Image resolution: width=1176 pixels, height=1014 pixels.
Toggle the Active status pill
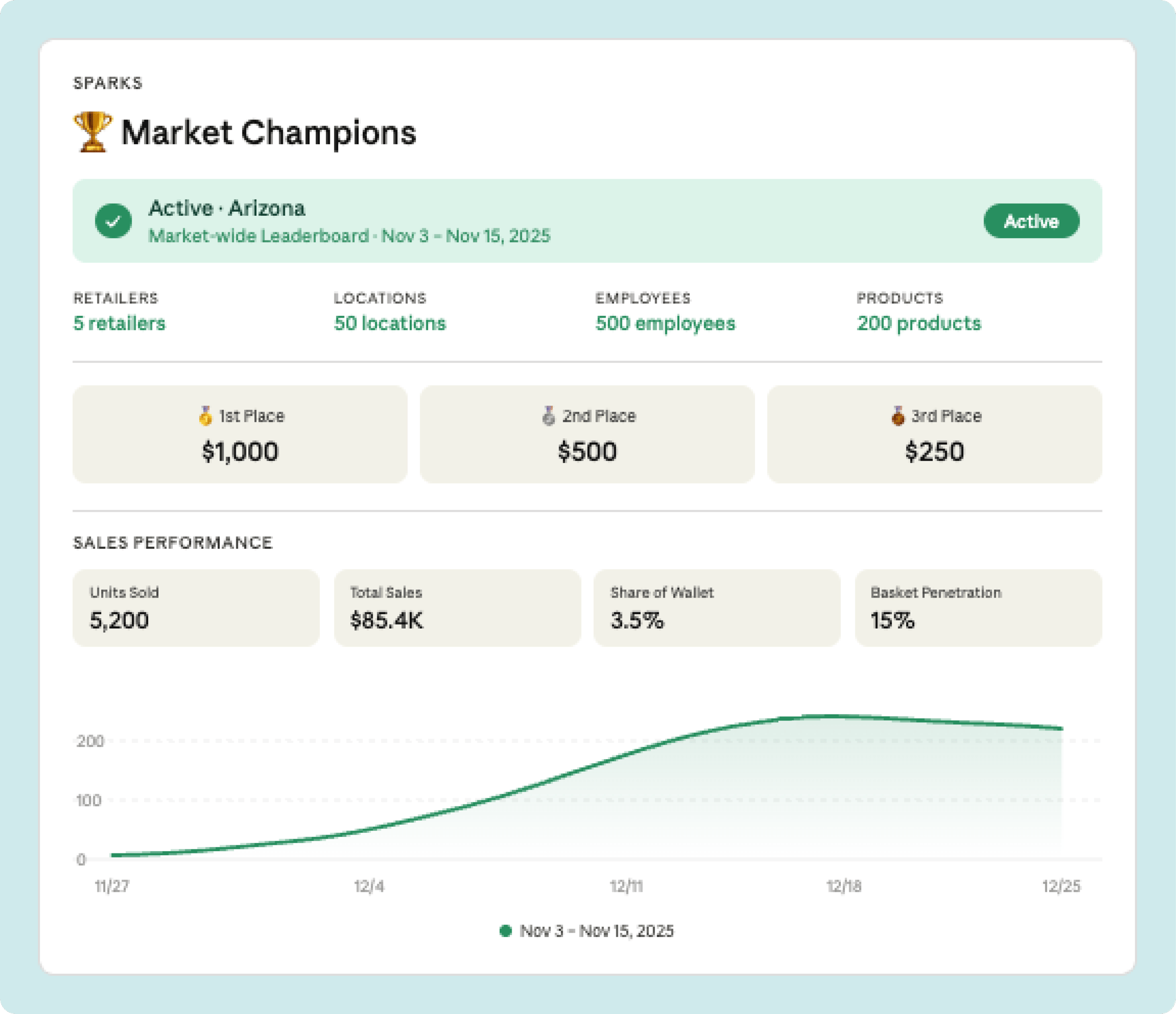coord(1031,221)
